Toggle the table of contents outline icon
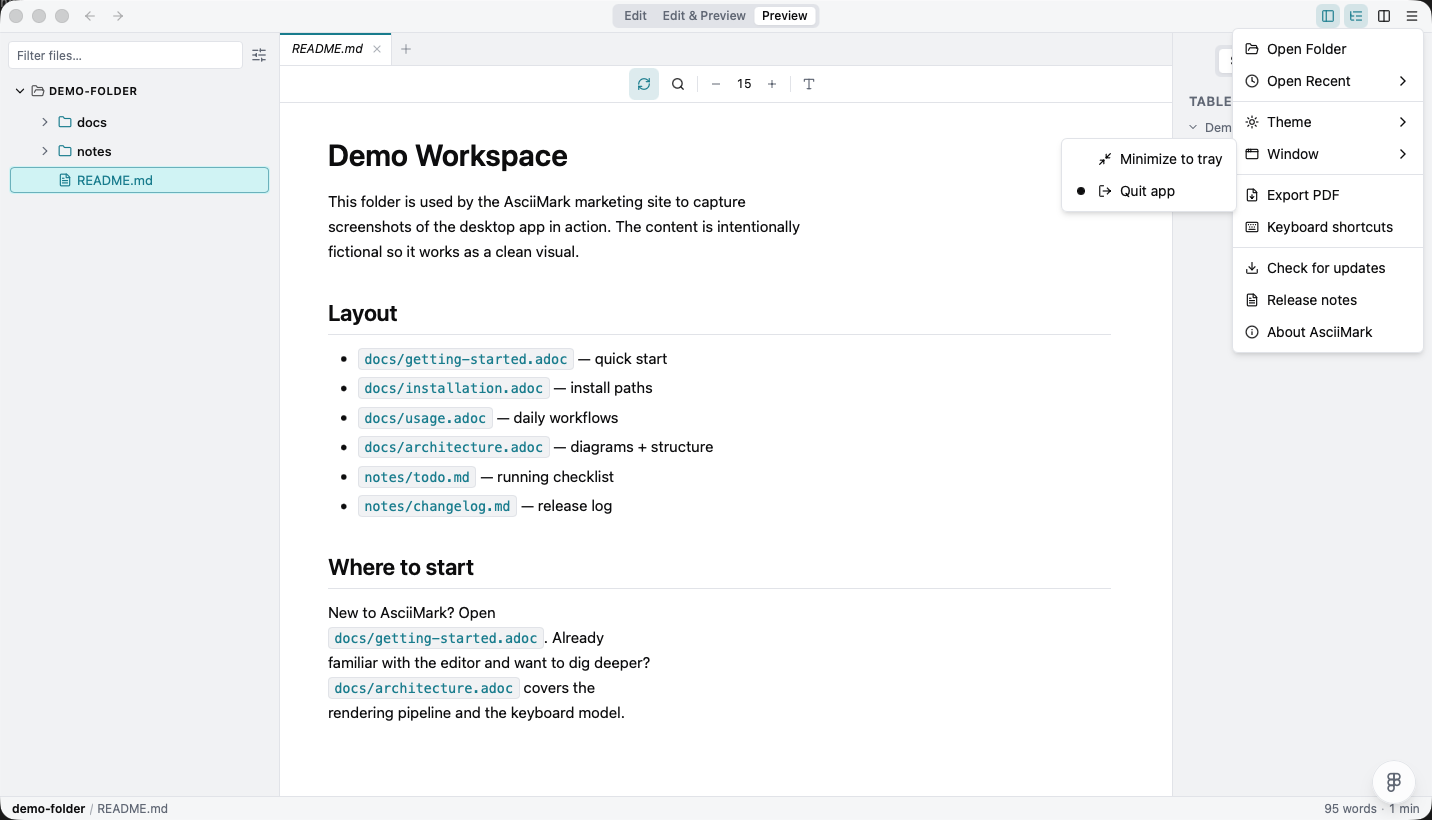 tap(1356, 16)
